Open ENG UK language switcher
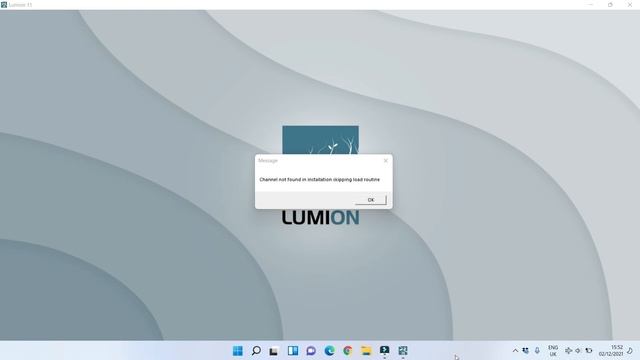This screenshot has width=640, height=360. point(553,351)
